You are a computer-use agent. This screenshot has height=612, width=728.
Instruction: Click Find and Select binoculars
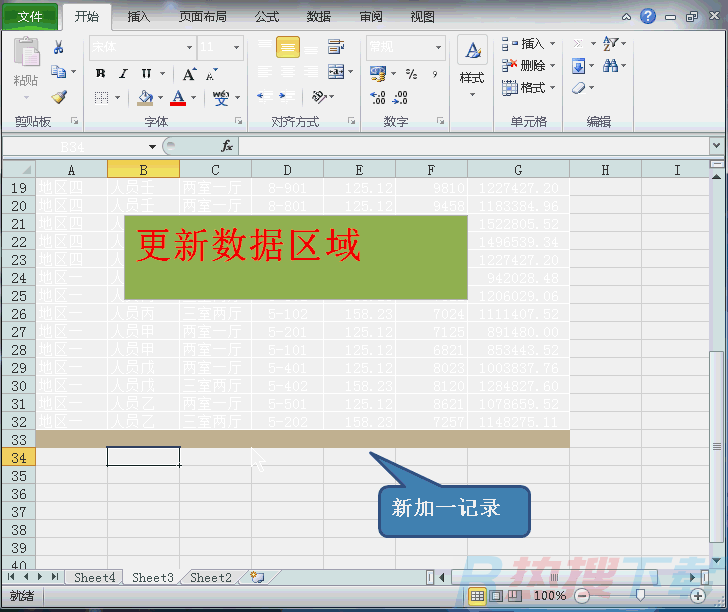point(611,66)
